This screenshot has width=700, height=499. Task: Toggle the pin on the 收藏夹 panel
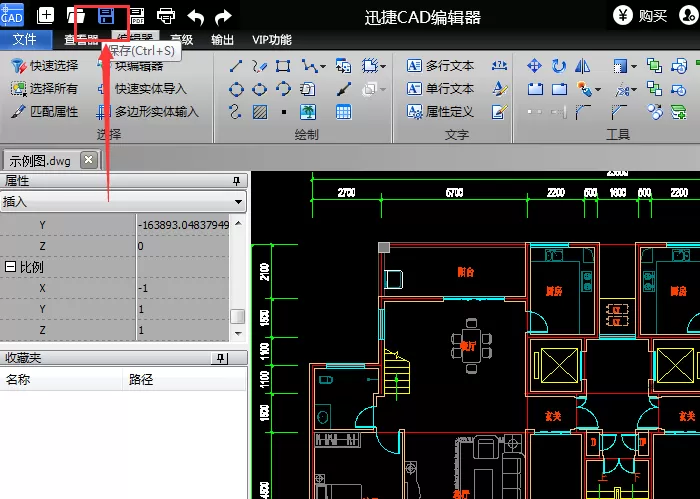click(221, 358)
